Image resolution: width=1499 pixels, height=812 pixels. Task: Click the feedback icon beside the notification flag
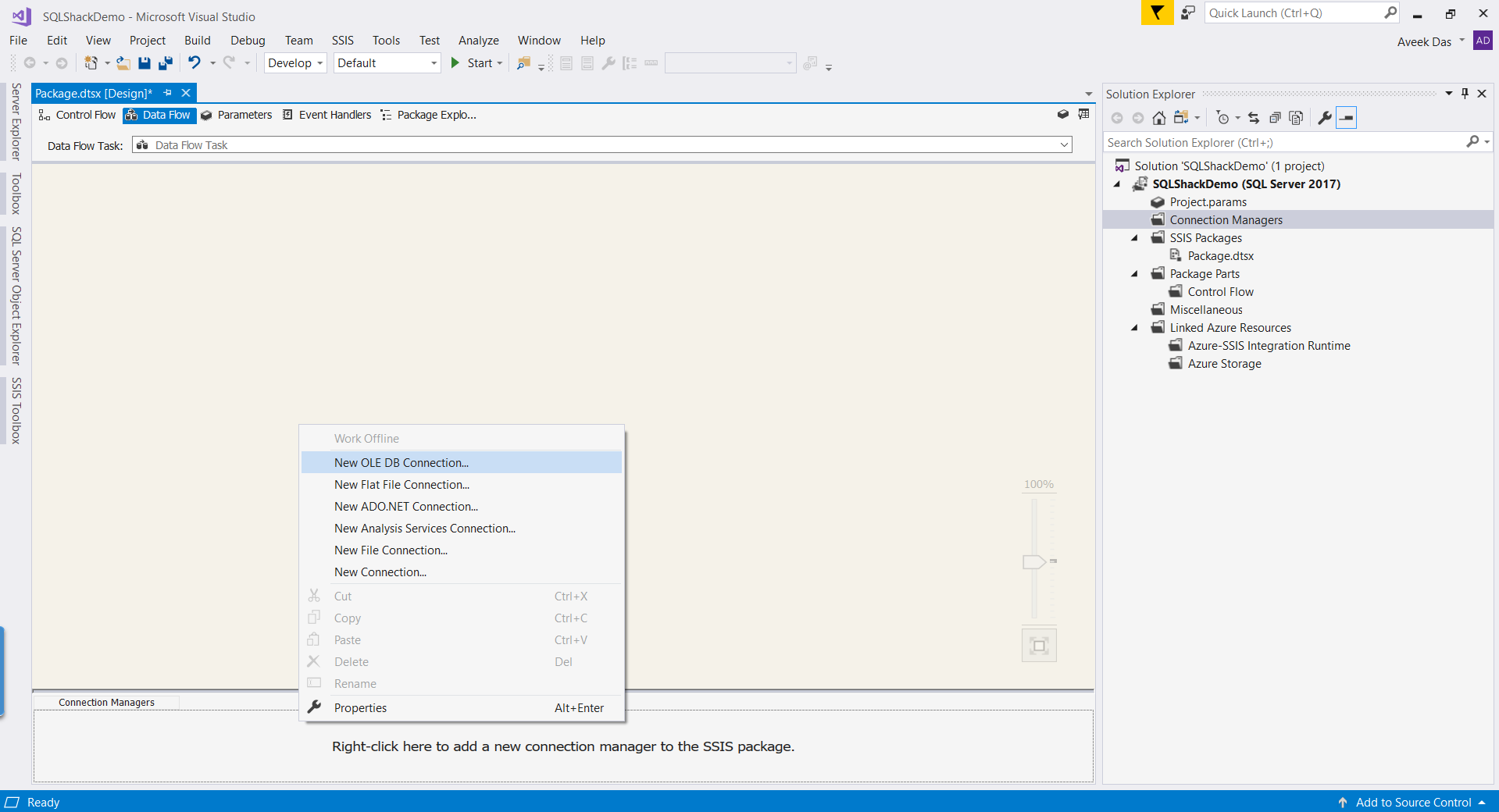(1188, 13)
